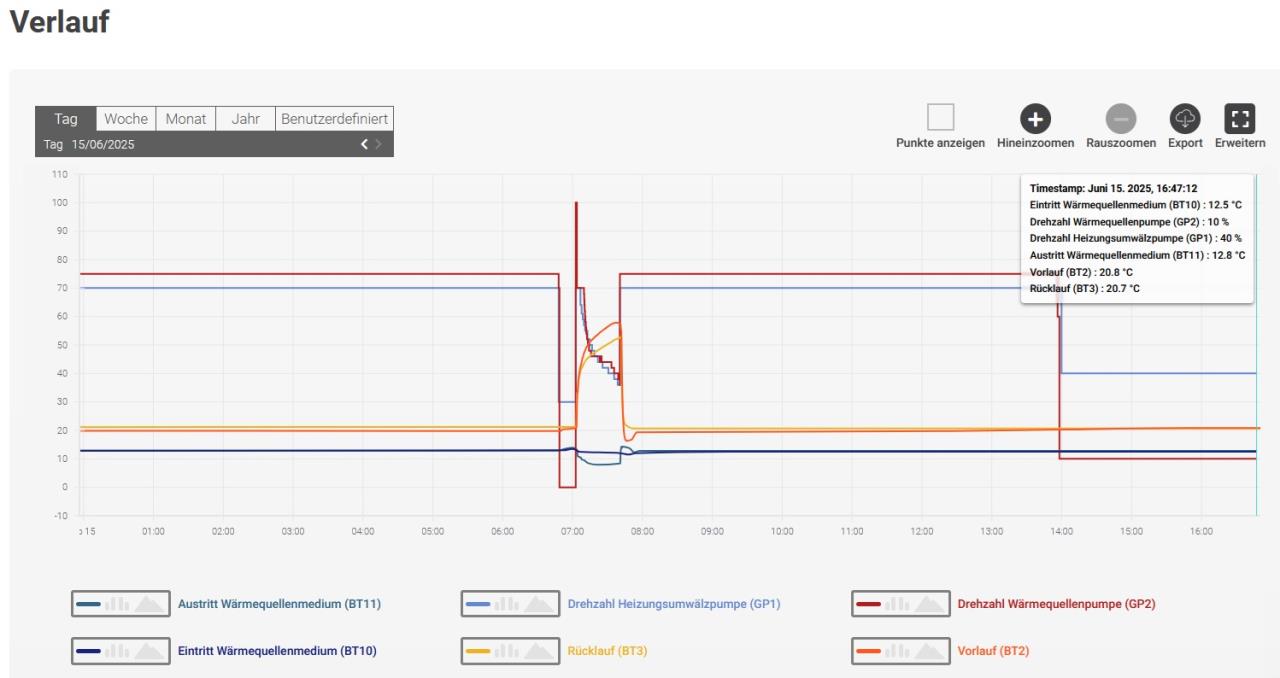Click the Rauszoomen minus icon

point(1120,119)
